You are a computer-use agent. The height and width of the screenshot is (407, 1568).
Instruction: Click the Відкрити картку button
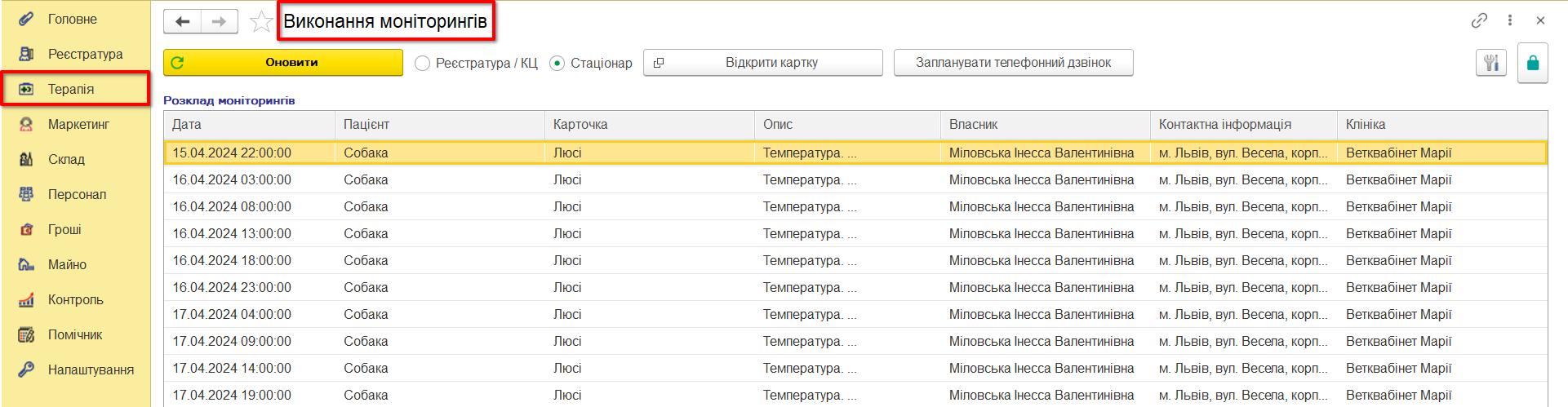point(763,63)
